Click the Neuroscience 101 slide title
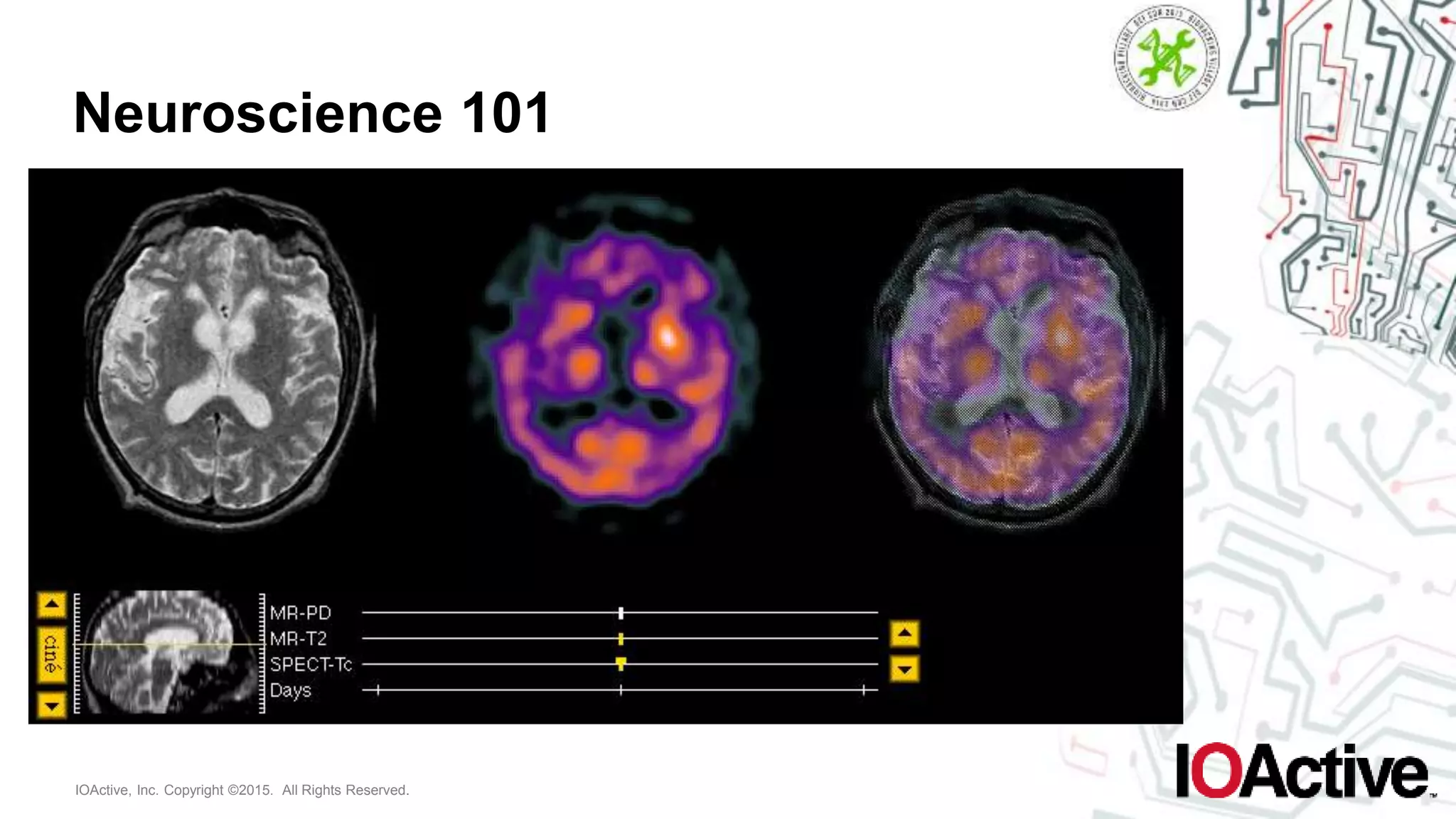The height and width of the screenshot is (819, 1456). (x=312, y=112)
